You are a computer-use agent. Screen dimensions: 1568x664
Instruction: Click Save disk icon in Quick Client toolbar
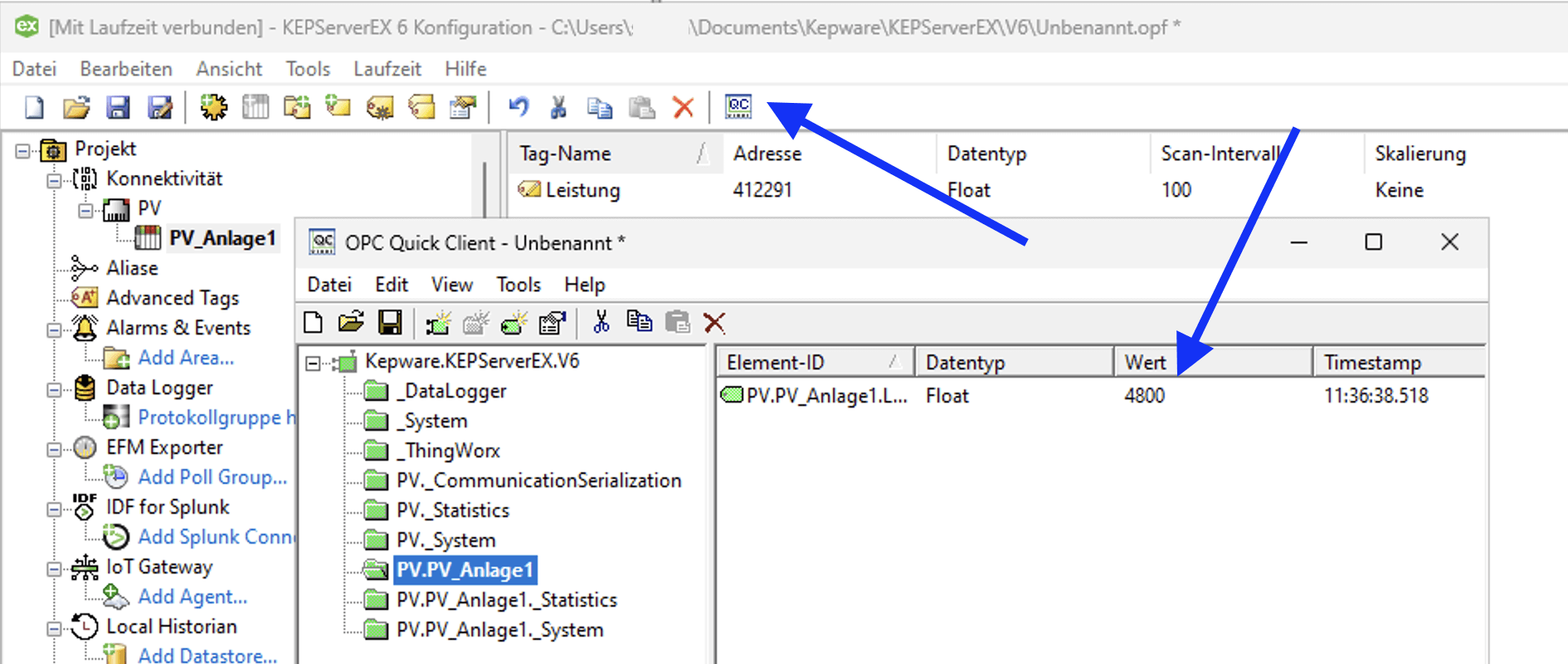[390, 322]
